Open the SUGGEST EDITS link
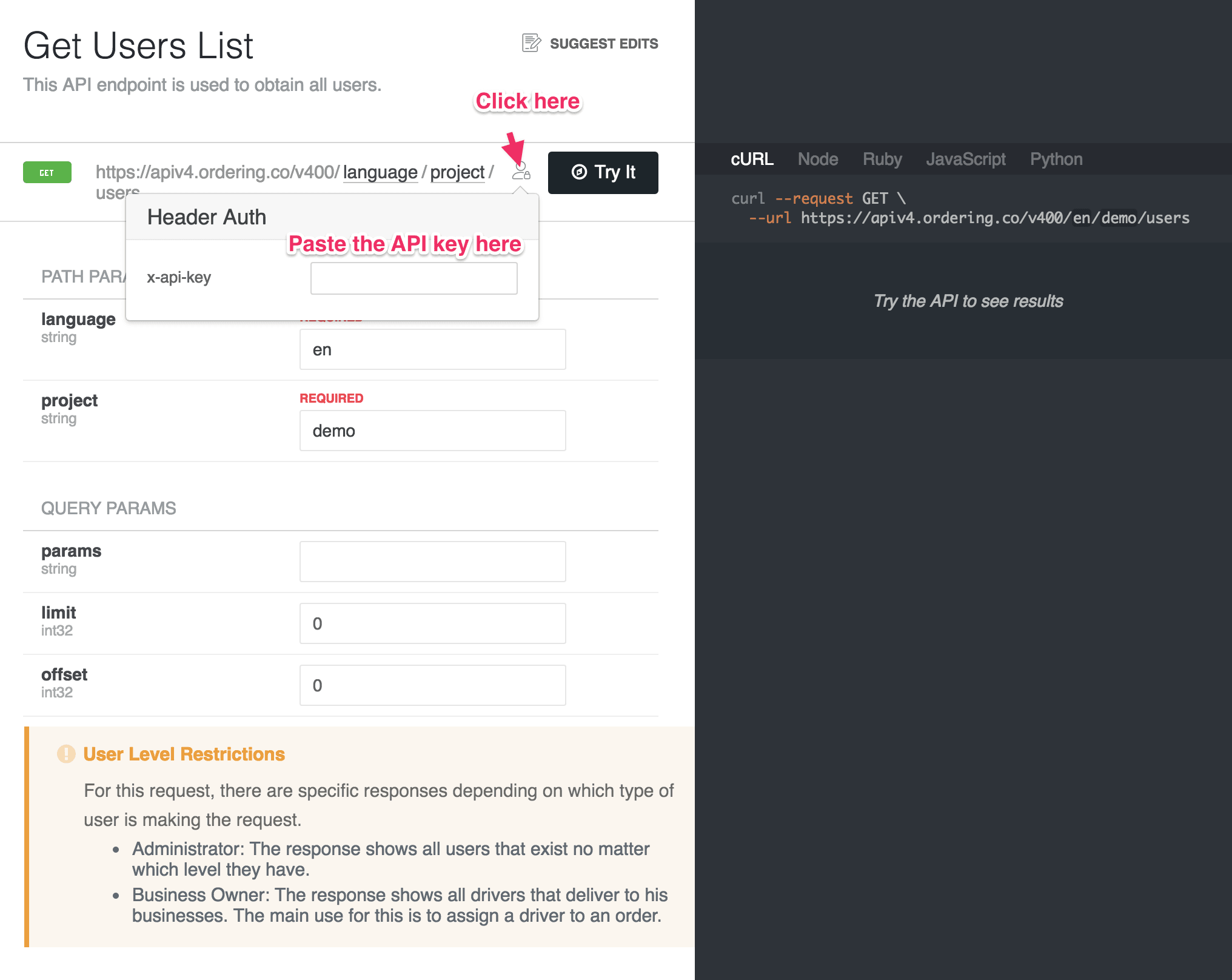Image resolution: width=1232 pixels, height=980 pixels. click(591, 43)
